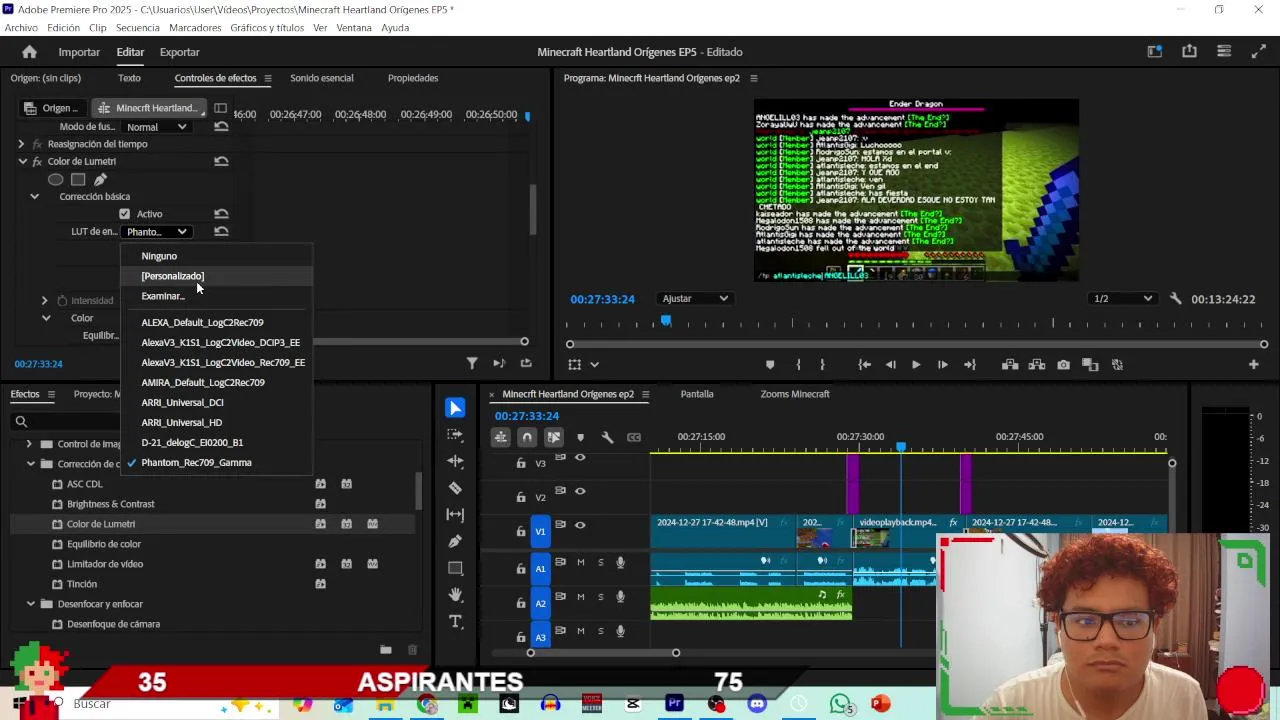
Task: Select the Selection arrow tool
Action: 455,408
